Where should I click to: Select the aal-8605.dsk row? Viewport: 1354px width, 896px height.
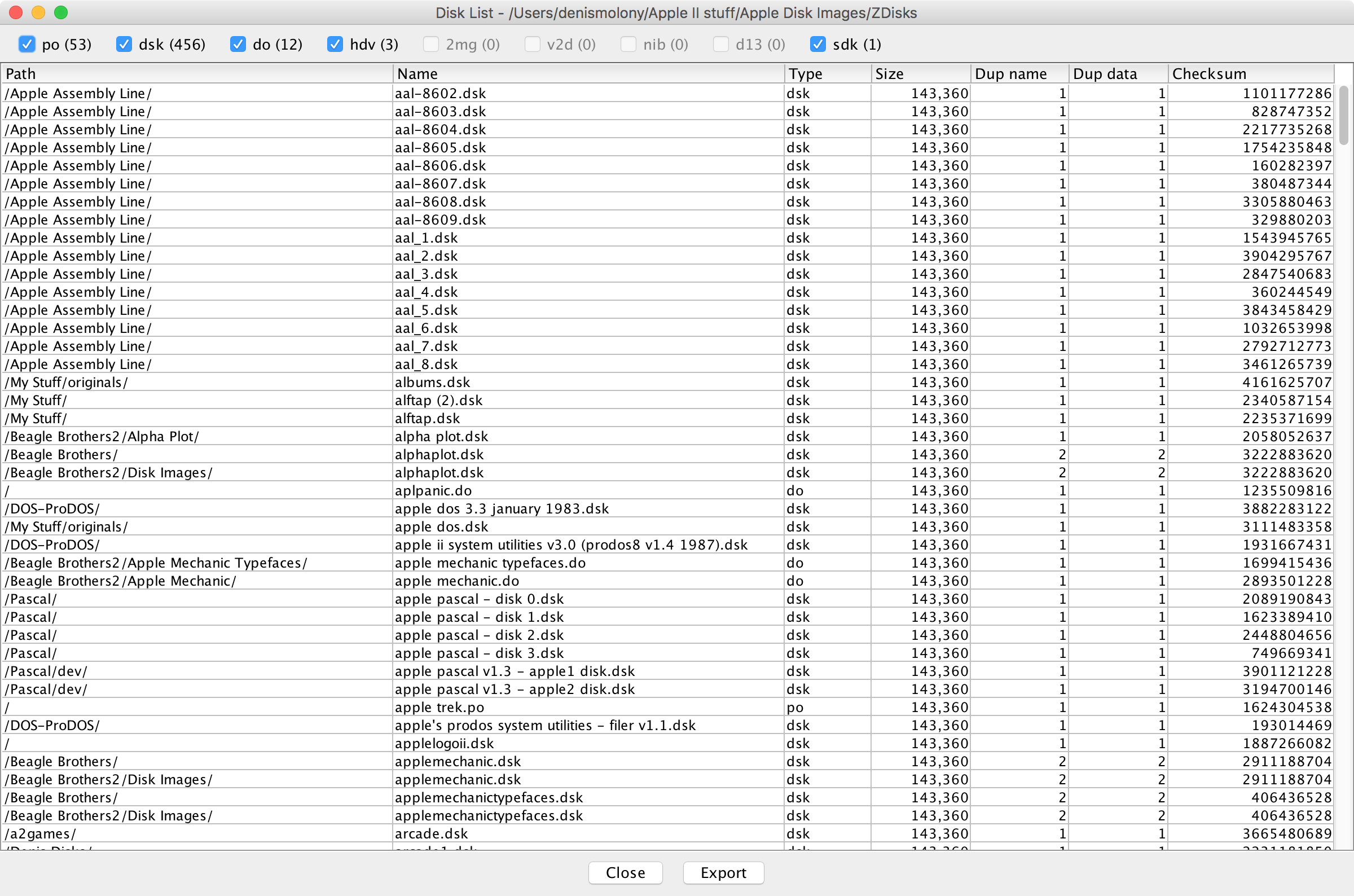[x=668, y=147]
